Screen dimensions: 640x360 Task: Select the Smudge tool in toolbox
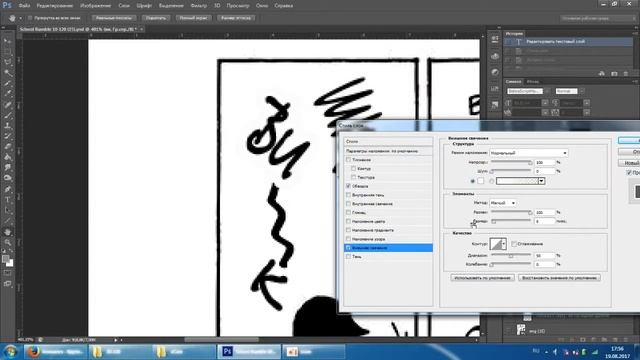point(7,168)
